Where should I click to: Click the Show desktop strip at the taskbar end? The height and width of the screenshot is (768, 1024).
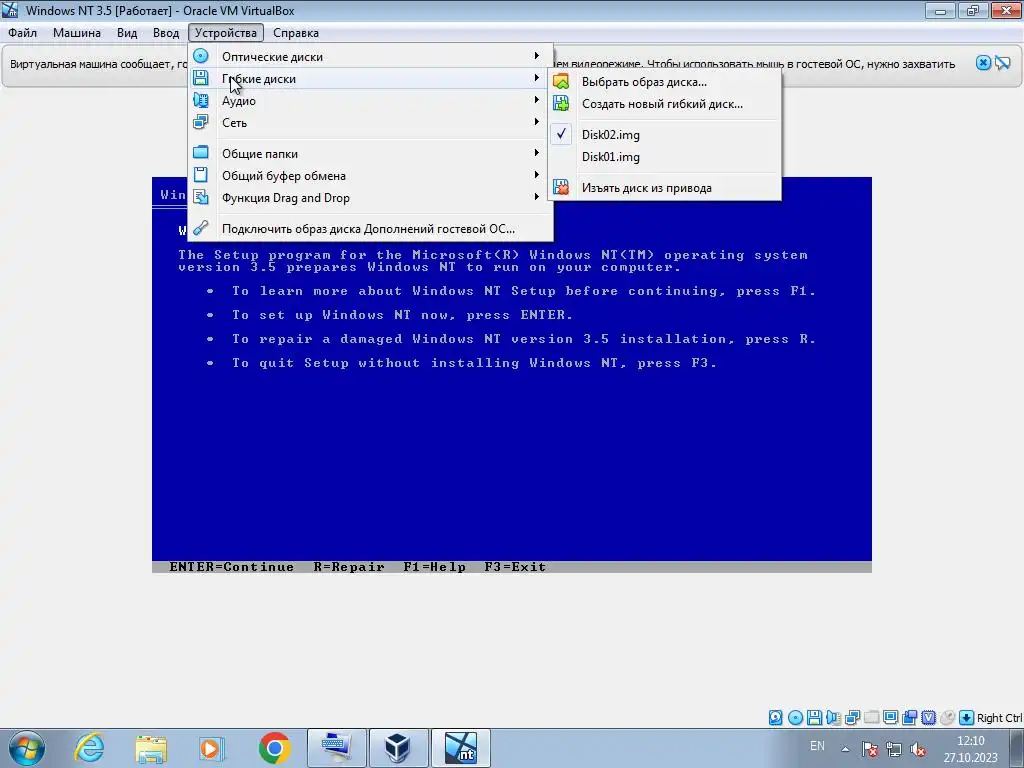click(1017, 748)
